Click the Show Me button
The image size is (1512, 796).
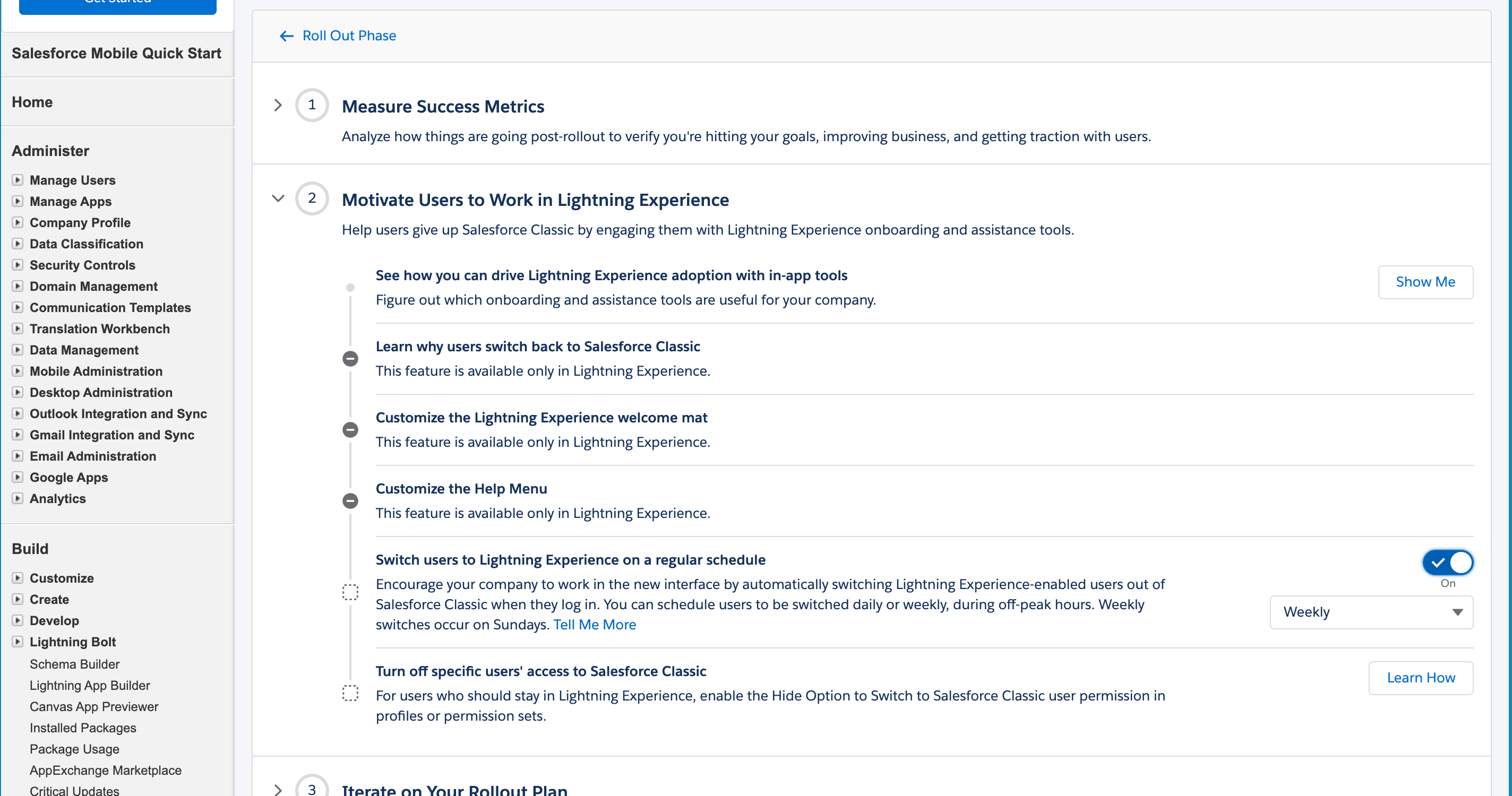point(1425,282)
